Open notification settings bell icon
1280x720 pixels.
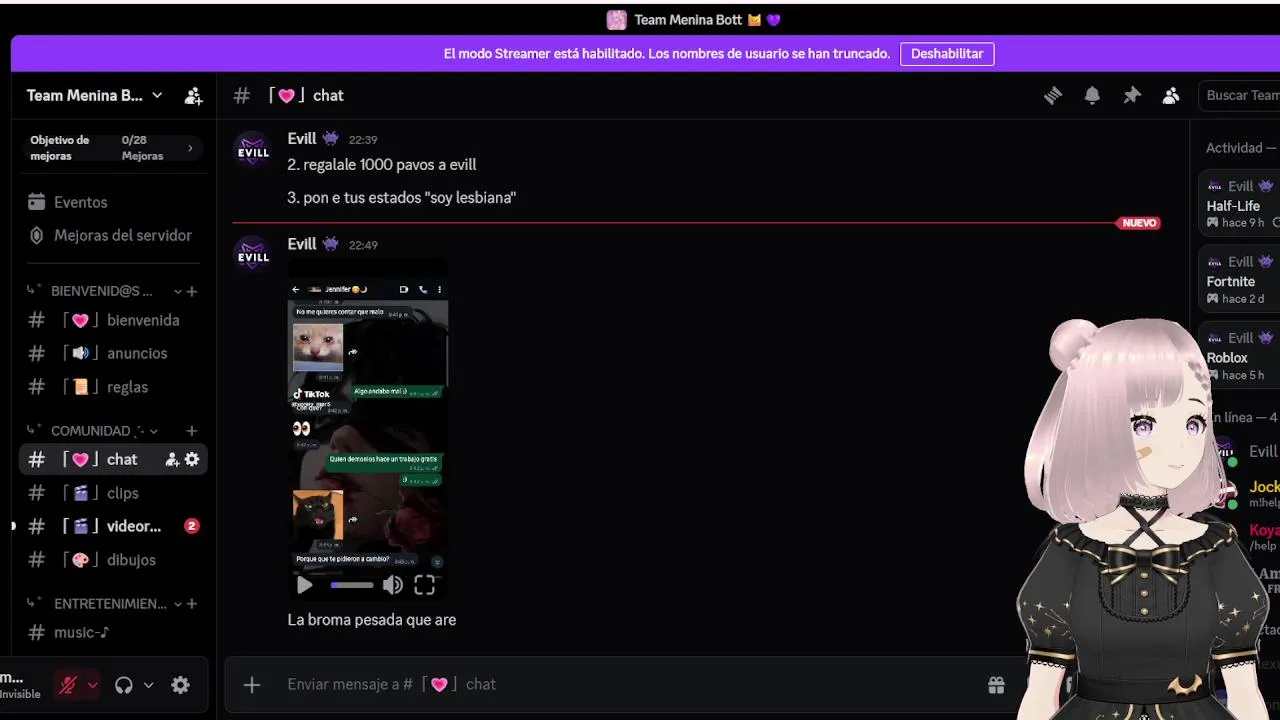1092,95
